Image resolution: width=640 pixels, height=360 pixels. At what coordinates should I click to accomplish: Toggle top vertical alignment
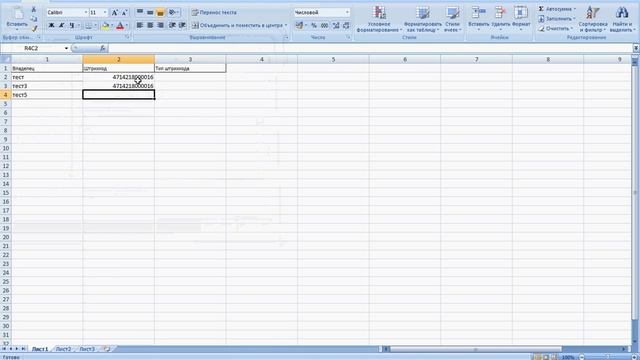point(140,13)
